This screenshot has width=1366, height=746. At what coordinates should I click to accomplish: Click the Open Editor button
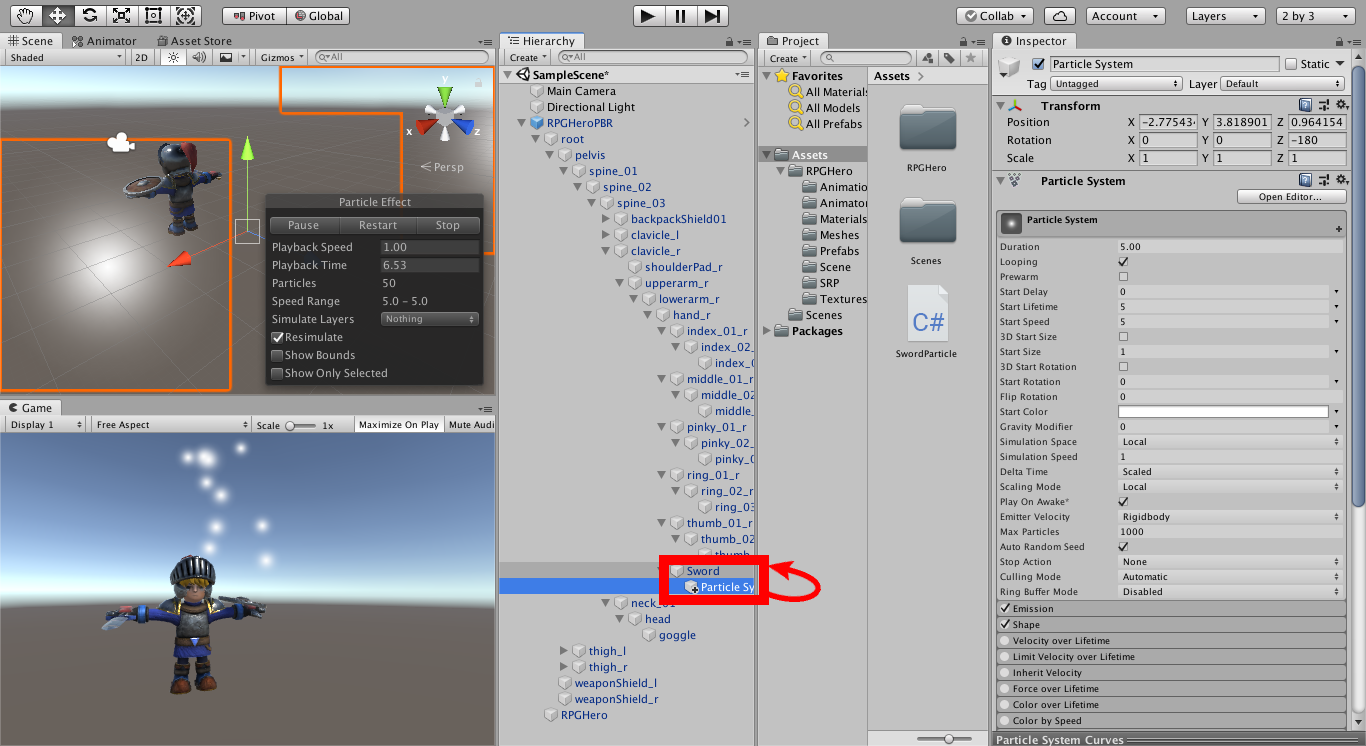click(x=1290, y=197)
